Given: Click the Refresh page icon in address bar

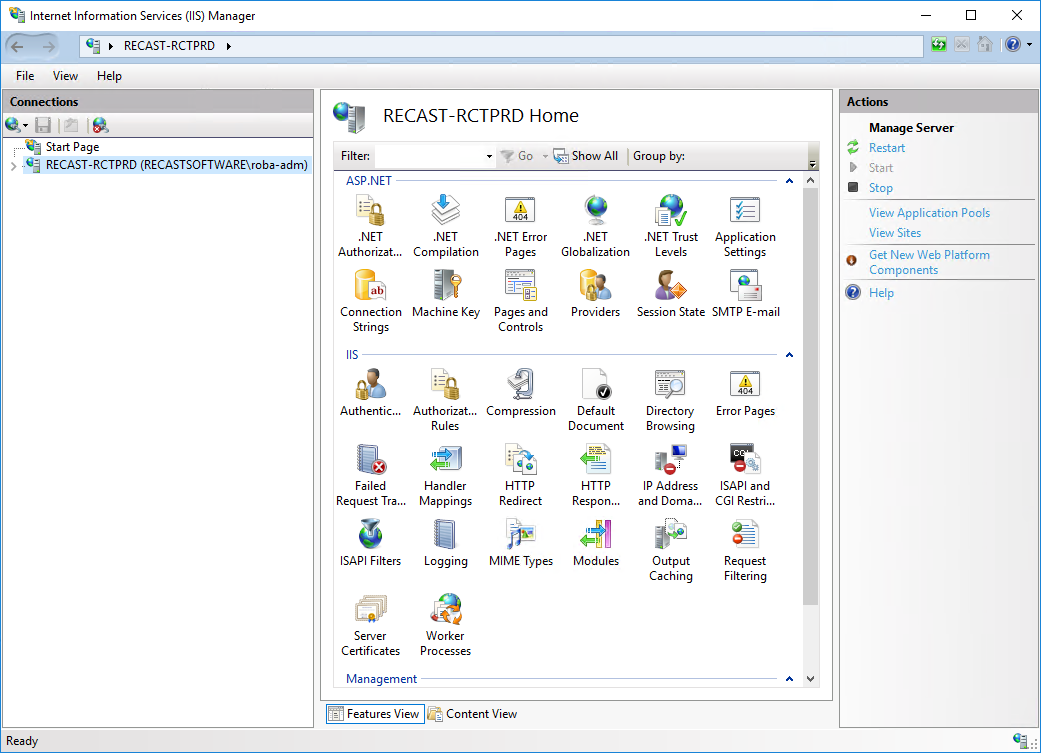Looking at the screenshot, I should pos(939,44).
